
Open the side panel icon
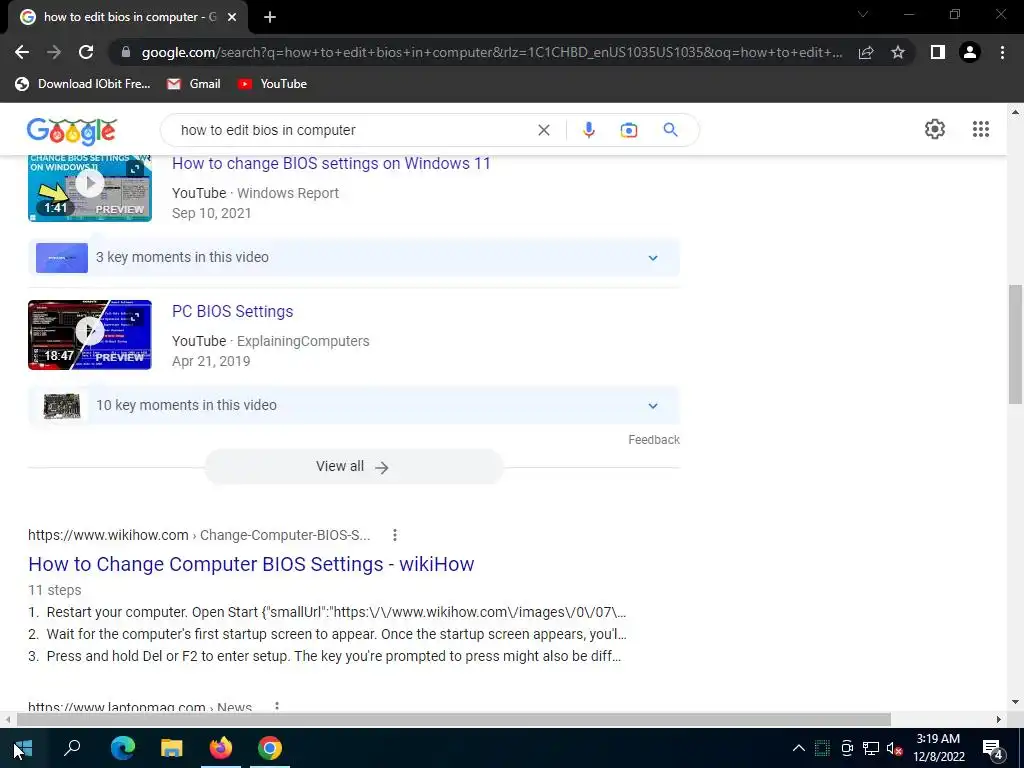coord(938,52)
